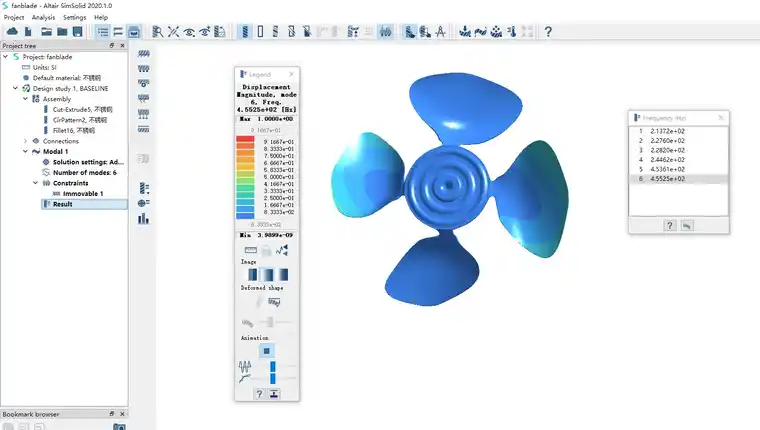Click the thermometer thermal analysis icon
760x430 pixels.
[x=512, y=32]
